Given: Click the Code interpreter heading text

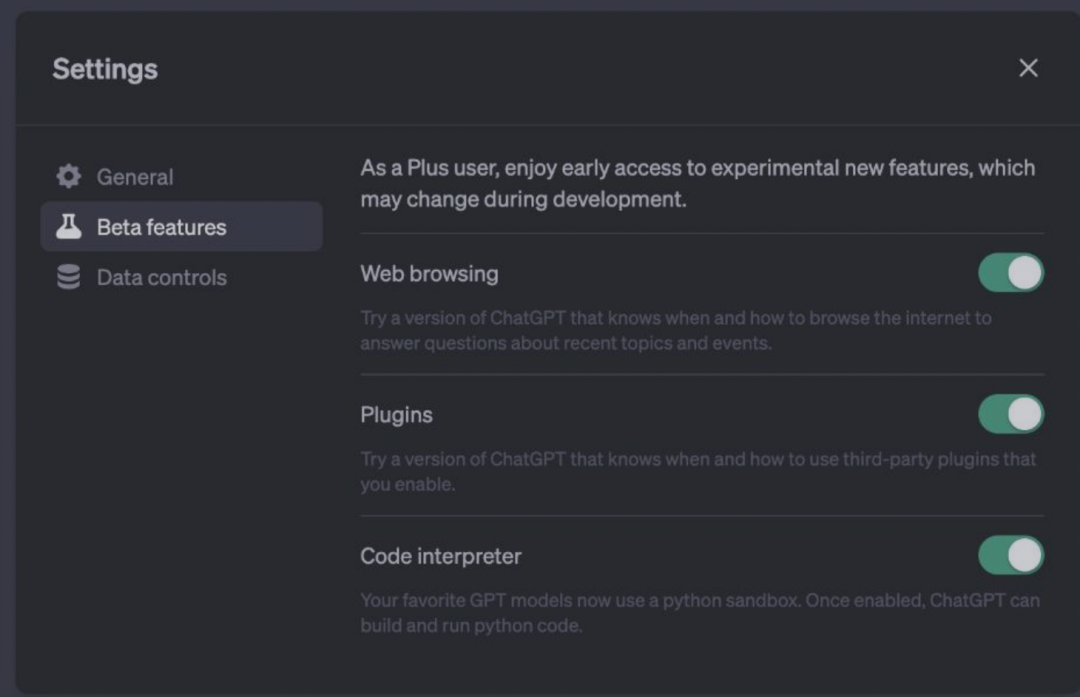Looking at the screenshot, I should coord(441,556).
